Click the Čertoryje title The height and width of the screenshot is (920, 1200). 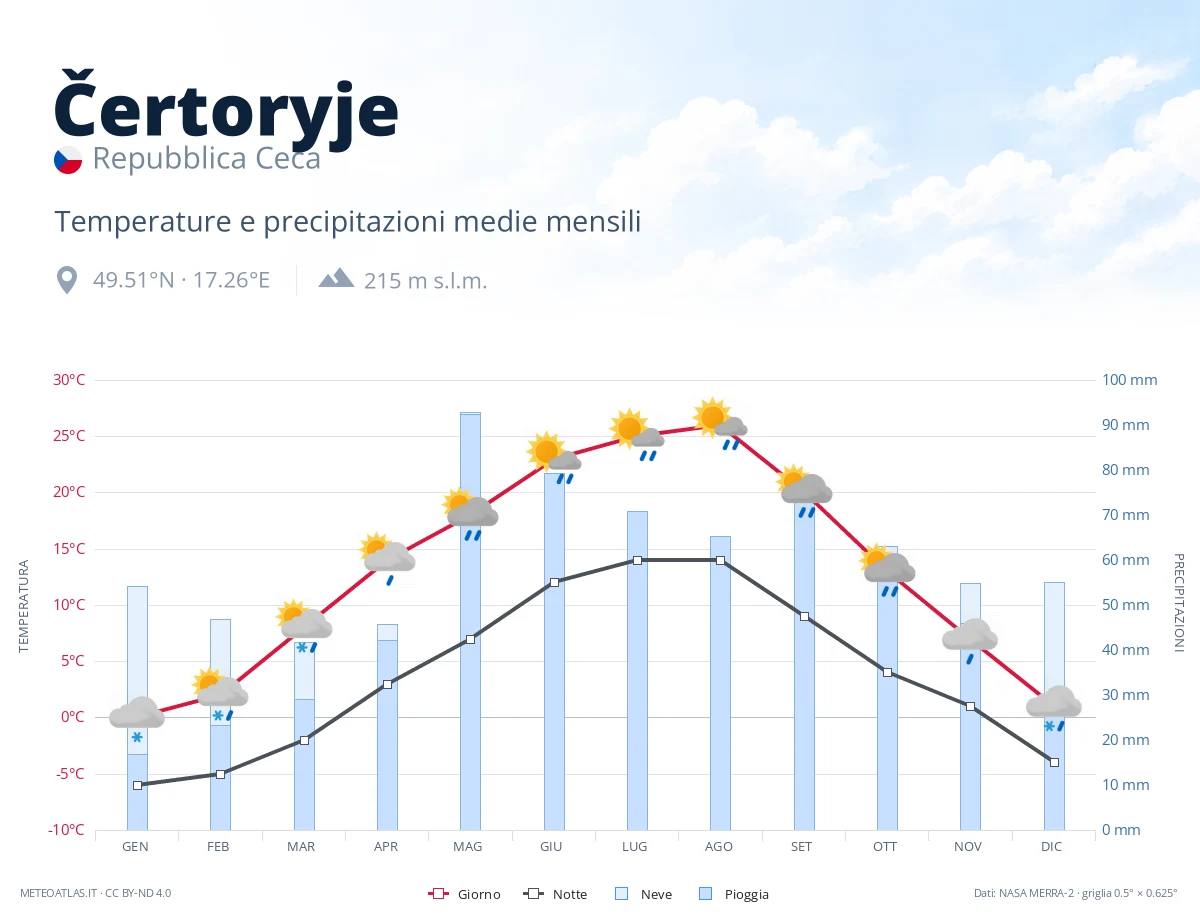(x=226, y=110)
